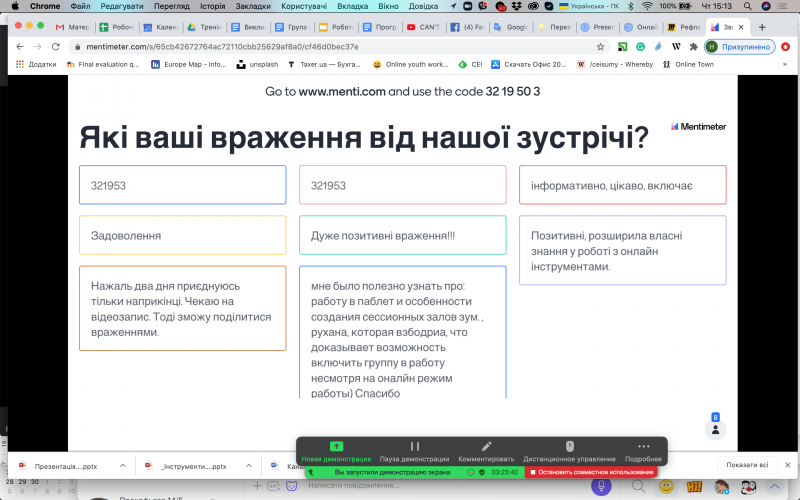
Task: Click the participants count person icon
Action: point(715,430)
